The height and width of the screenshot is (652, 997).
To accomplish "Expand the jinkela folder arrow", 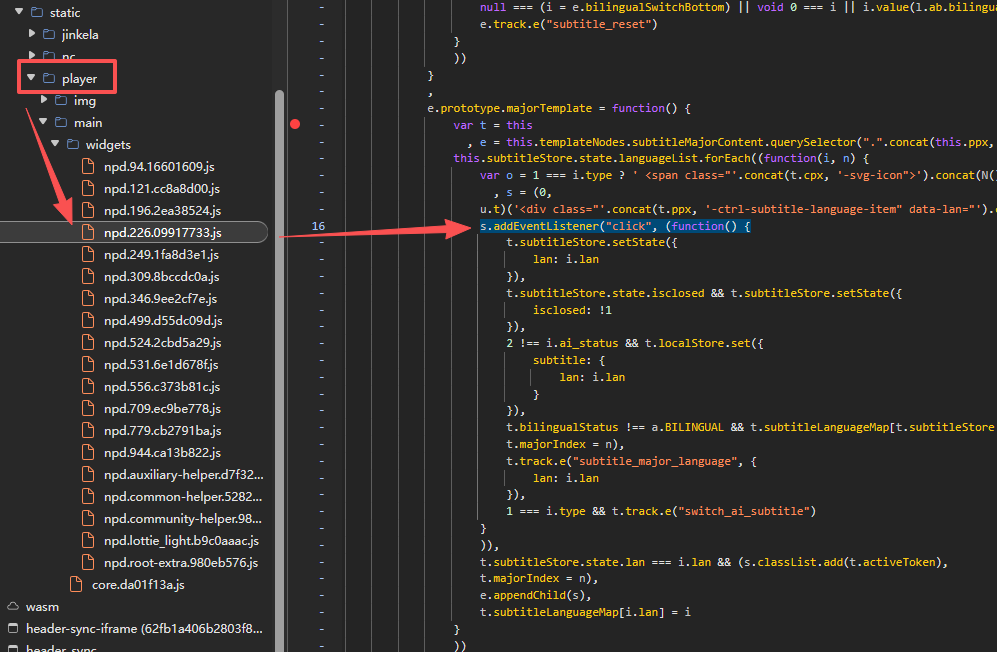I will click(31, 35).
